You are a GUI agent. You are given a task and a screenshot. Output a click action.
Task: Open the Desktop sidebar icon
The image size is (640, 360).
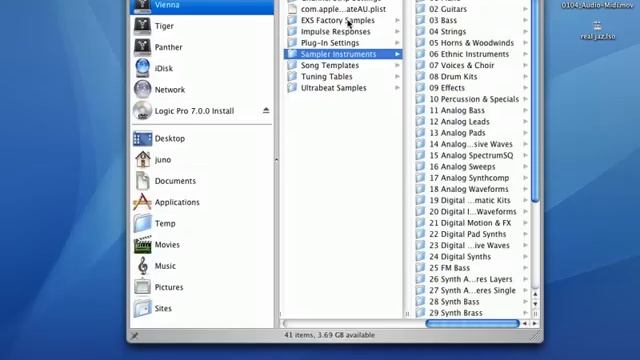pos(142,139)
